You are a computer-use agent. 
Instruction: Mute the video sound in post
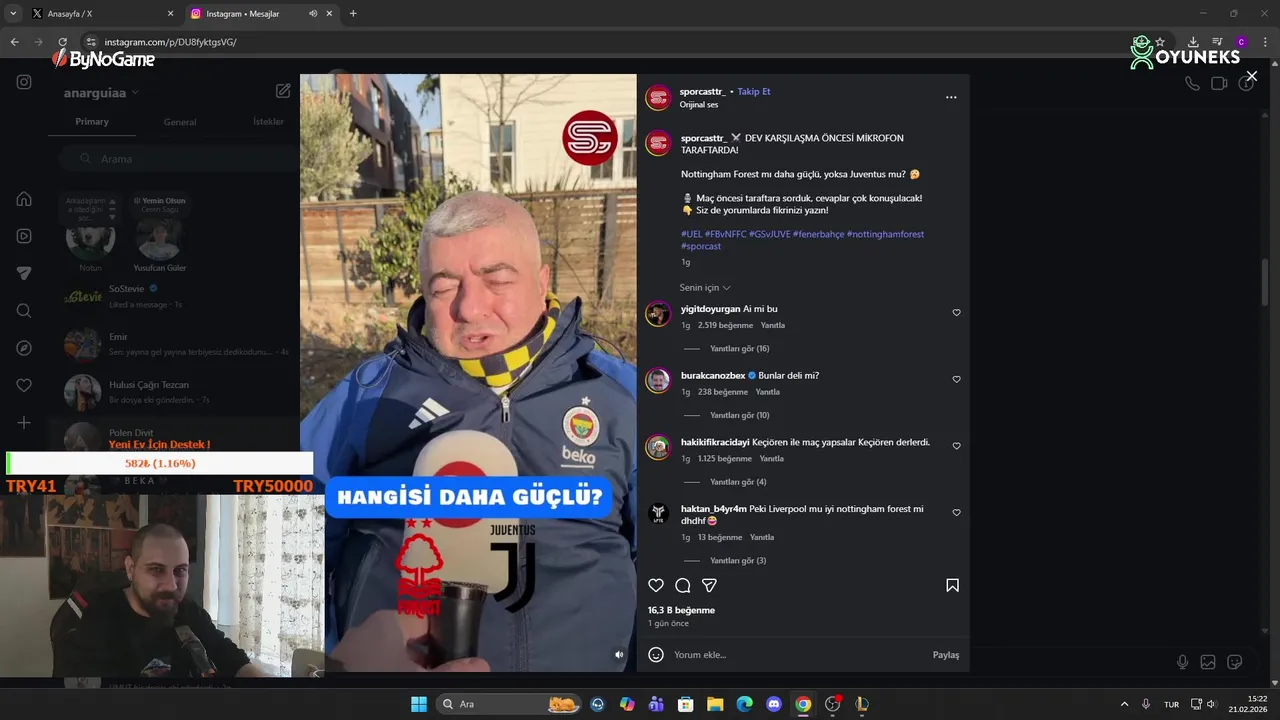tap(619, 655)
